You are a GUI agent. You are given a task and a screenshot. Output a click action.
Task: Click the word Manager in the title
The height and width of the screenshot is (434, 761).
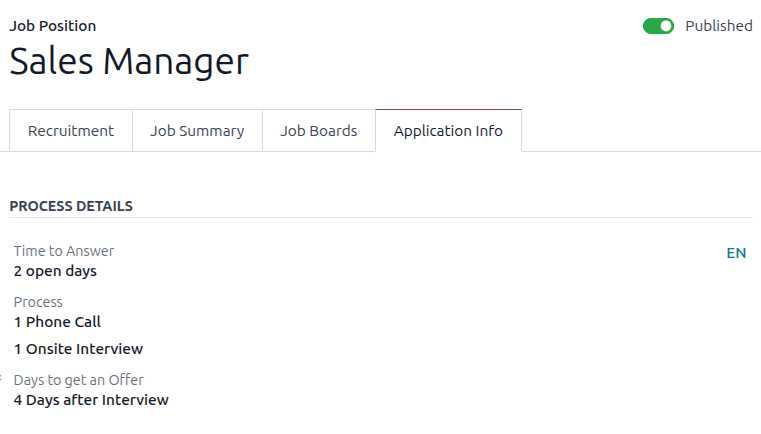pyautogui.click(x=176, y=62)
